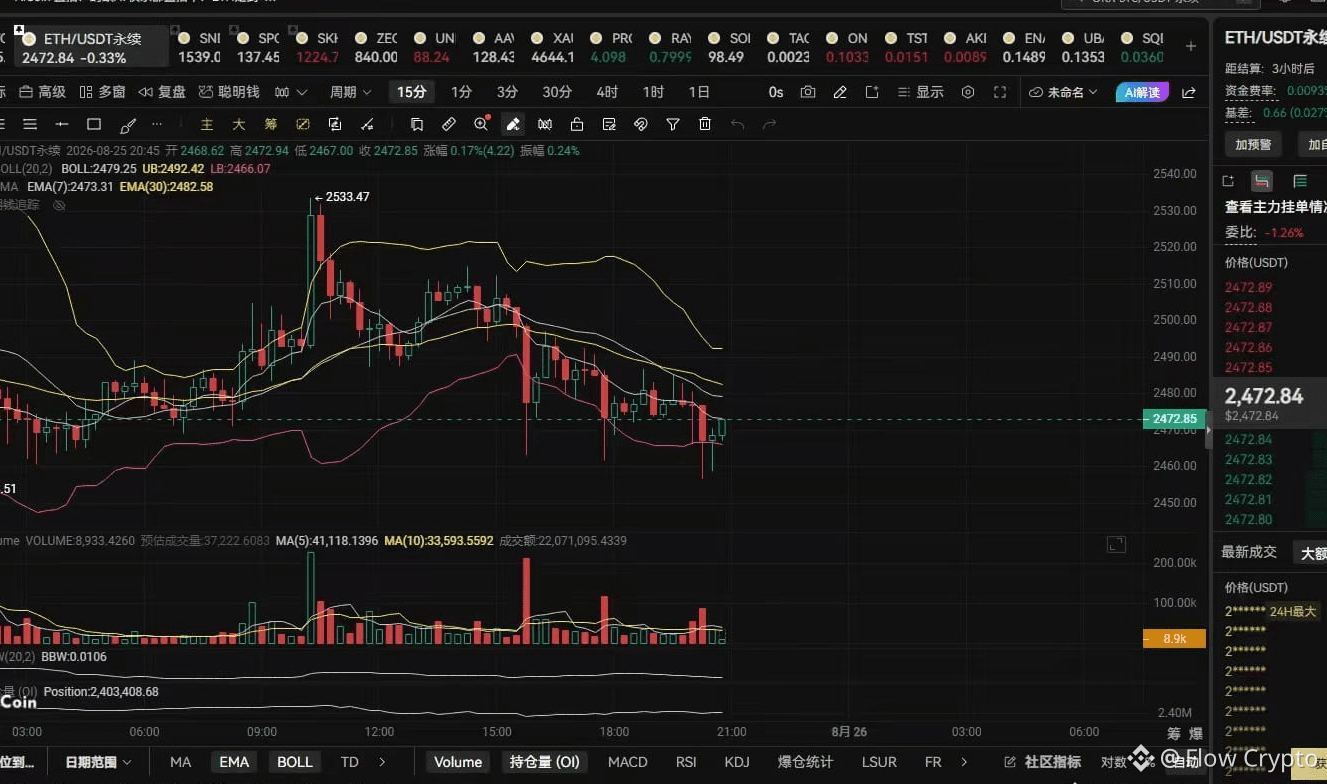Open more drawing tools ellipsis
The height and width of the screenshot is (784, 1327).
click(x=157, y=125)
